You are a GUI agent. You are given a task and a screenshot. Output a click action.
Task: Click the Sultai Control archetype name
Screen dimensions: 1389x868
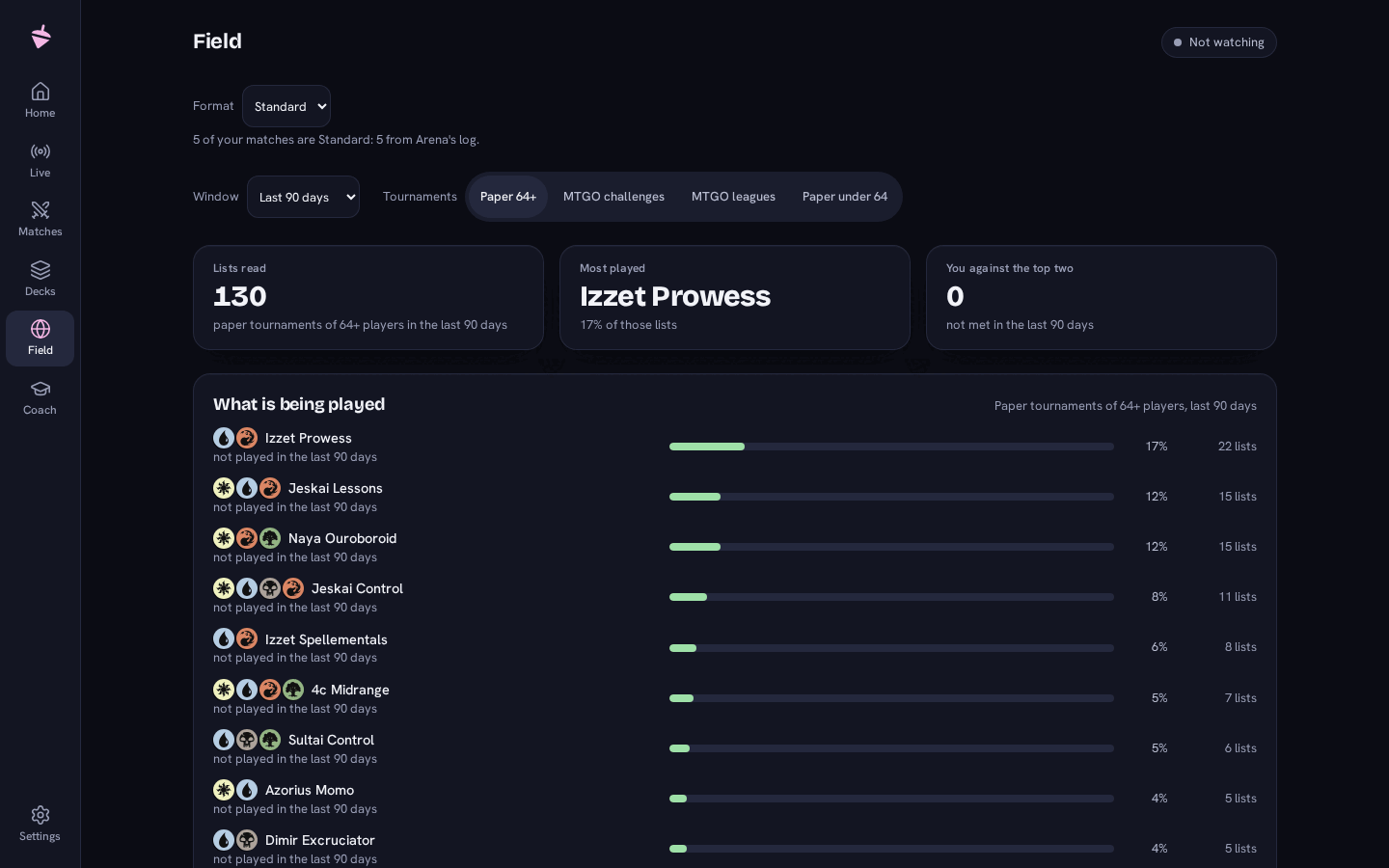click(x=331, y=740)
